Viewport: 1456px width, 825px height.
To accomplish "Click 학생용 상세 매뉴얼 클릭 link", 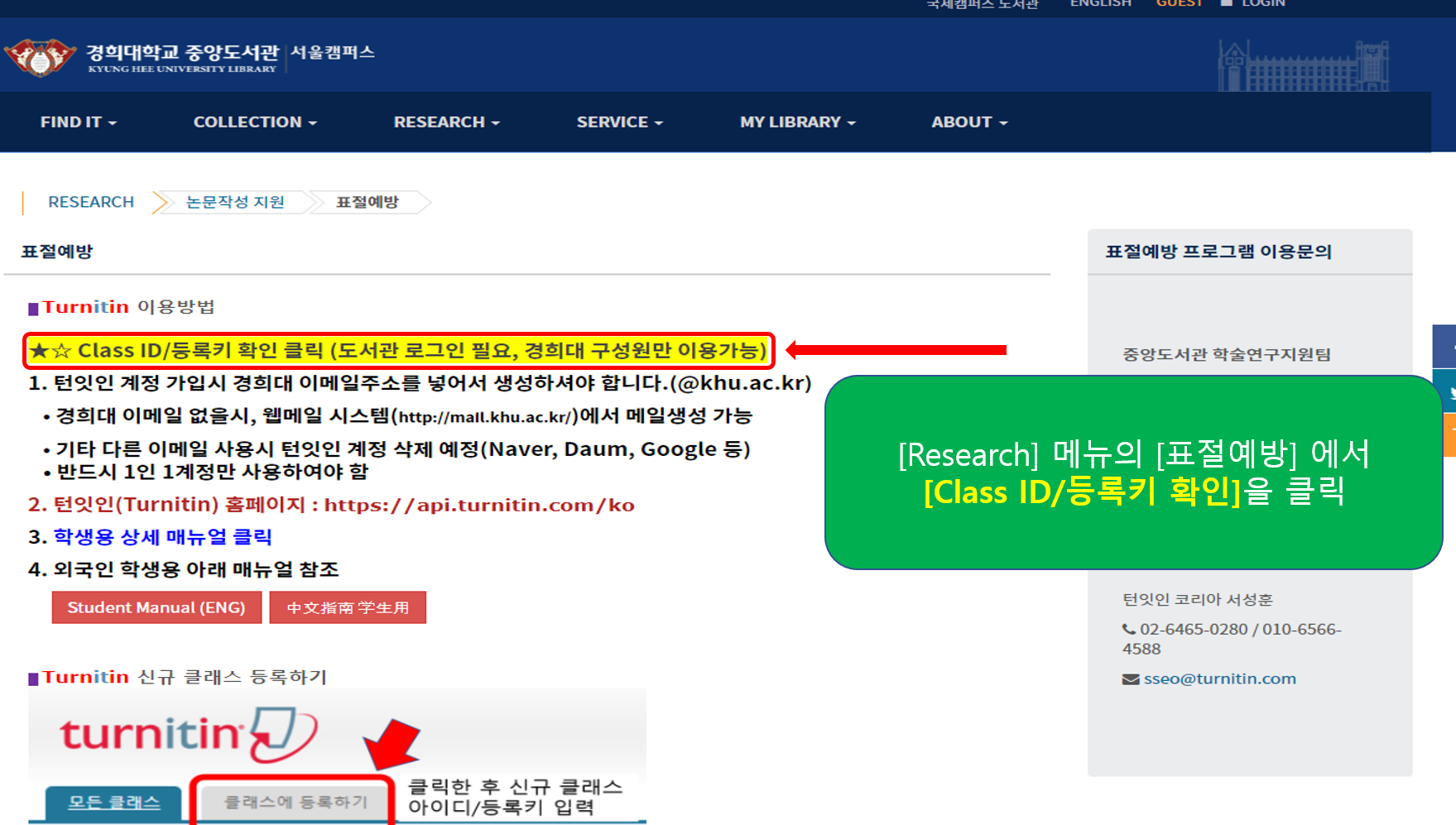I will (163, 537).
